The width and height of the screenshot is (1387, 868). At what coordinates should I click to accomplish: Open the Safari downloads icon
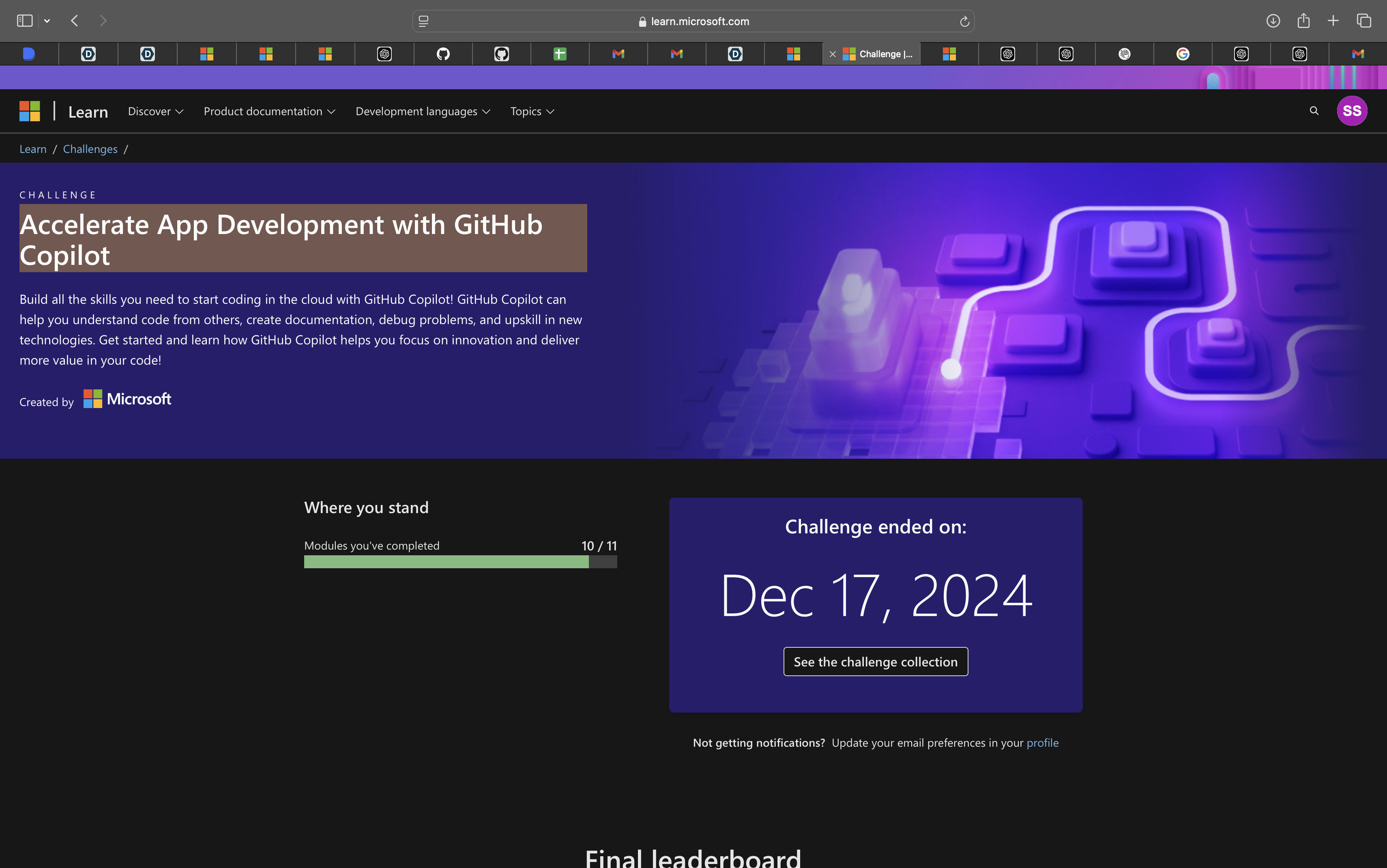click(x=1273, y=21)
